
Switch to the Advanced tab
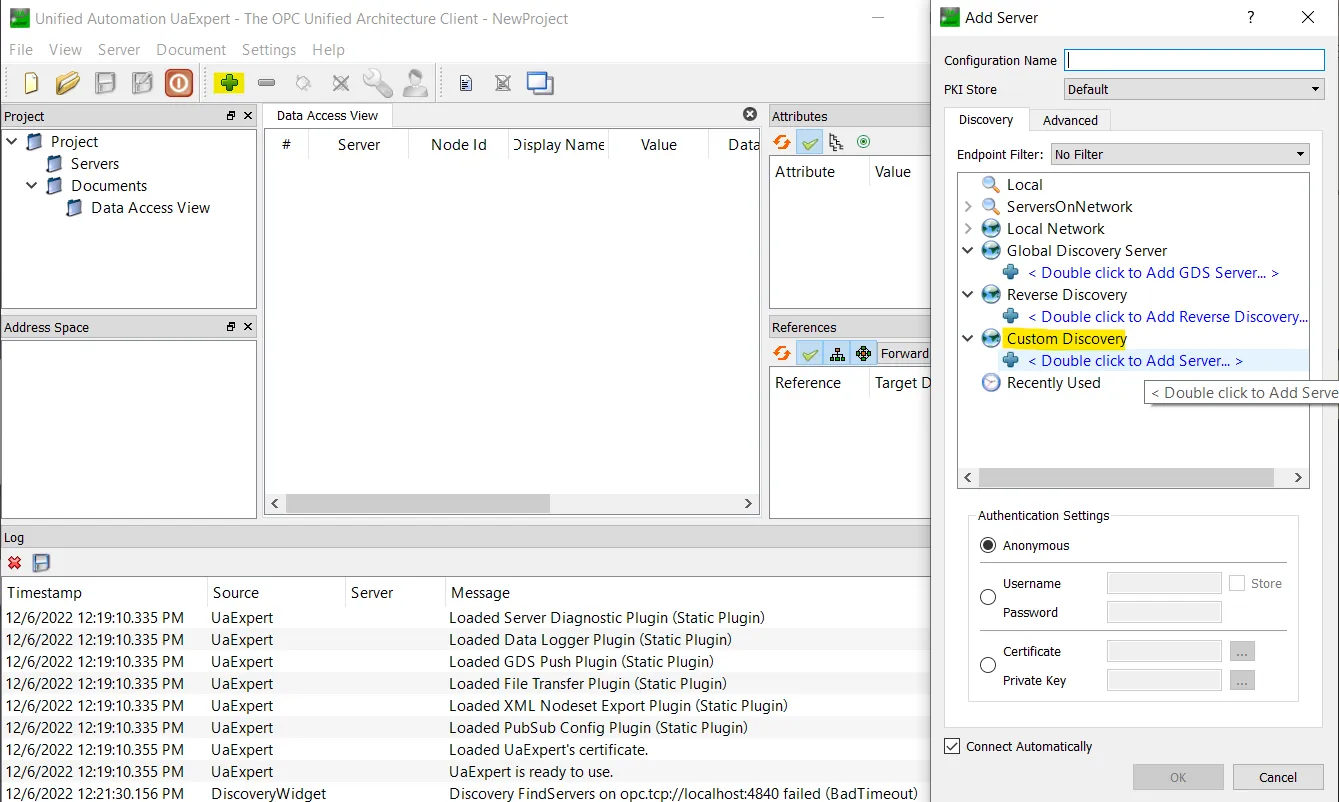(x=1070, y=120)
